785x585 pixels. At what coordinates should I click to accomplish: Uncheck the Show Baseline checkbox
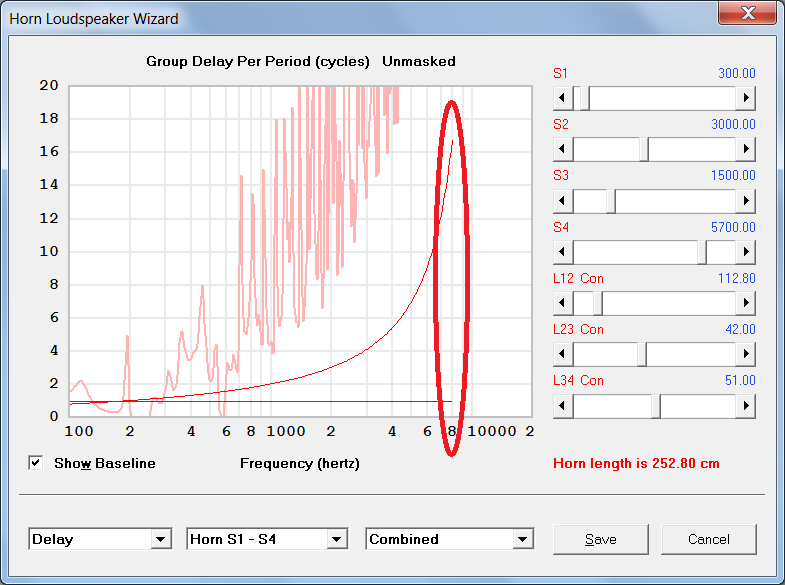(x=36, y=463)
